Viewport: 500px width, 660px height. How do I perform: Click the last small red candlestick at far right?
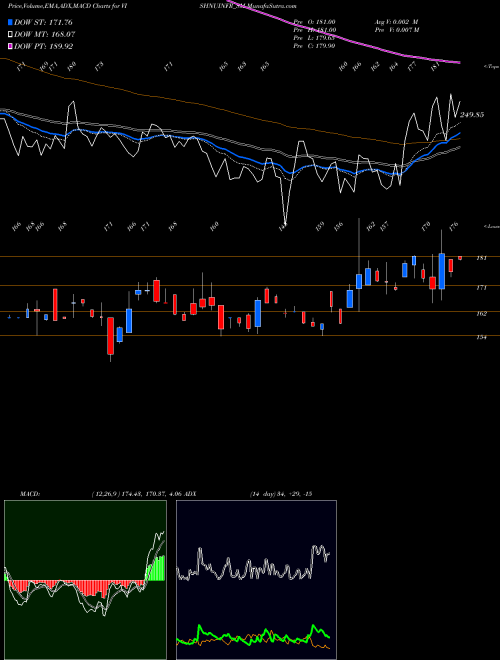[x=460, y=258]
